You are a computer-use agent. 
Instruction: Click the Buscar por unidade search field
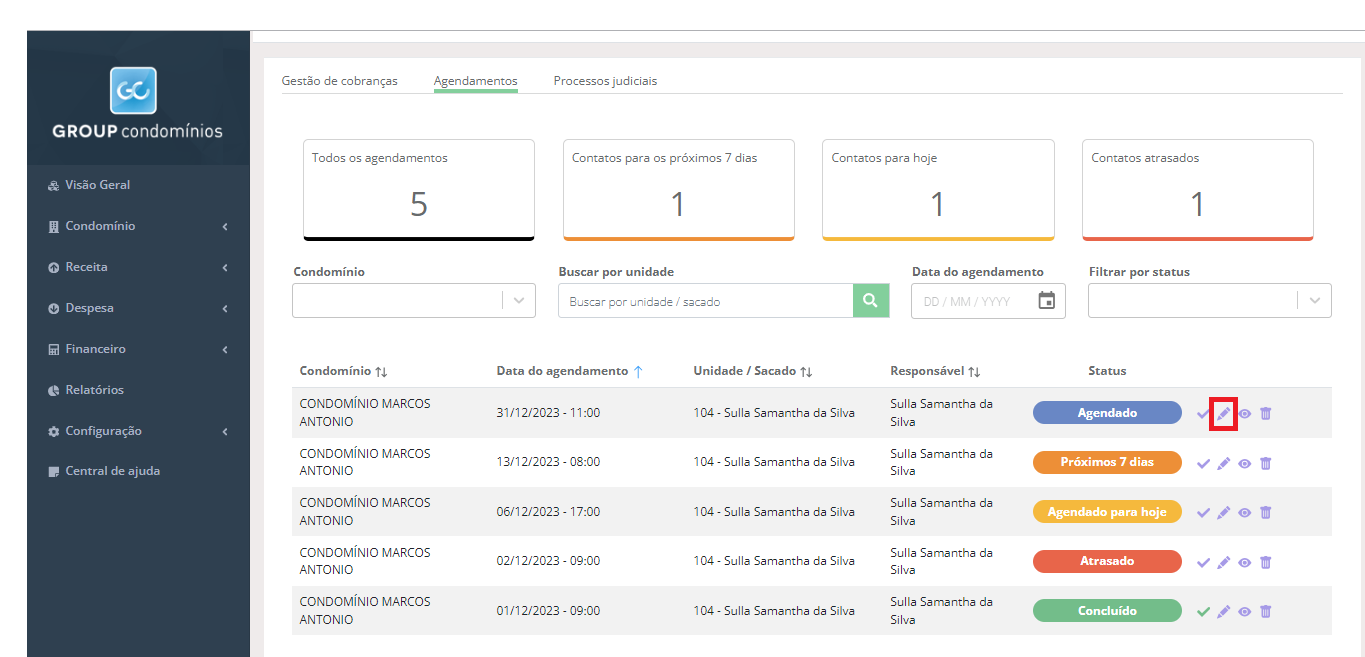(705, 301)
